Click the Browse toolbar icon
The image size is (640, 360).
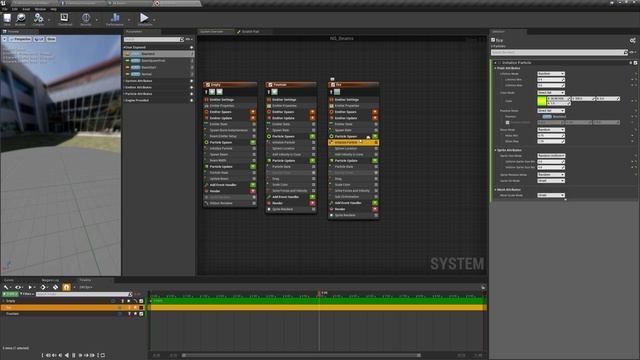tap(20, 18)
